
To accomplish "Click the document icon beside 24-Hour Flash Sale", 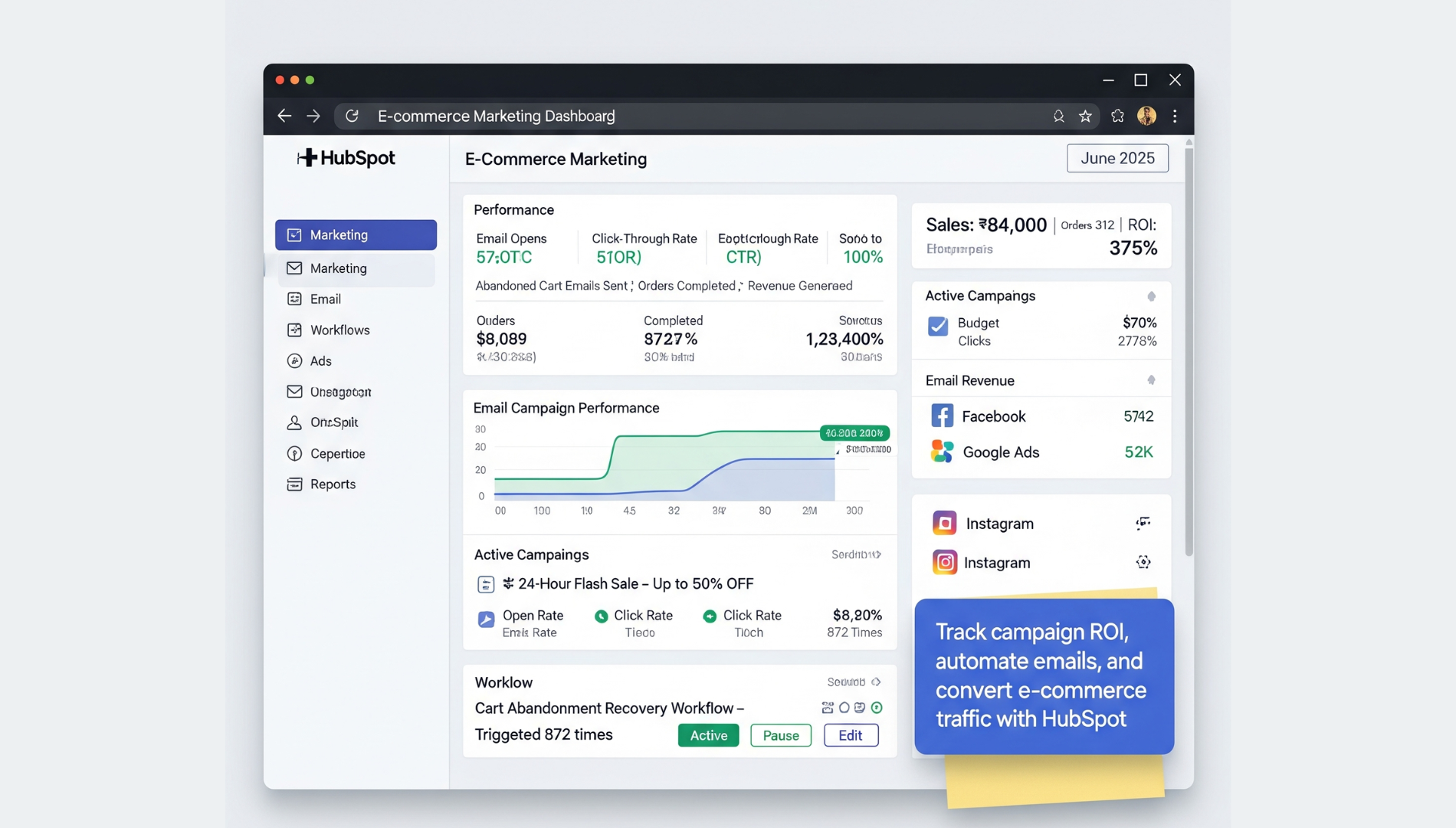I will point(486,584).
